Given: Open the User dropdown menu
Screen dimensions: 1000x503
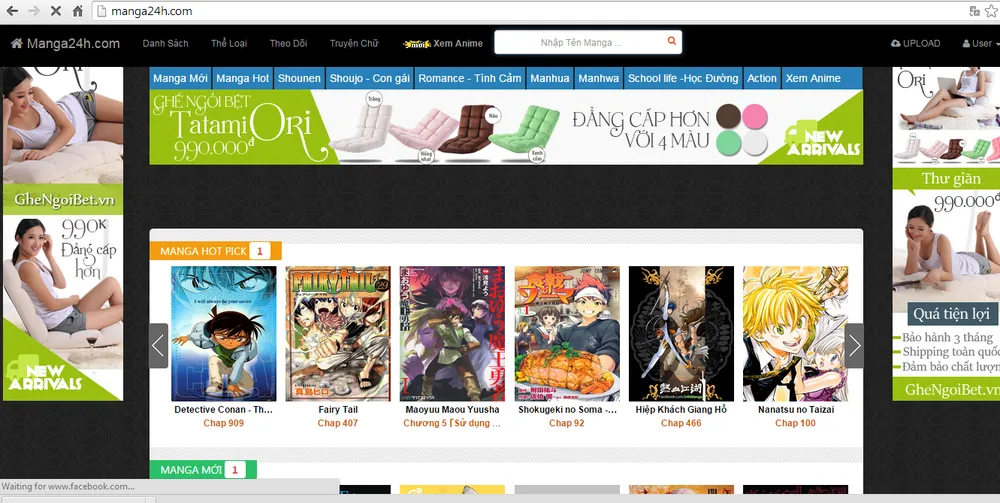Looking at the screenshot, I should click(x=978, y=43).
